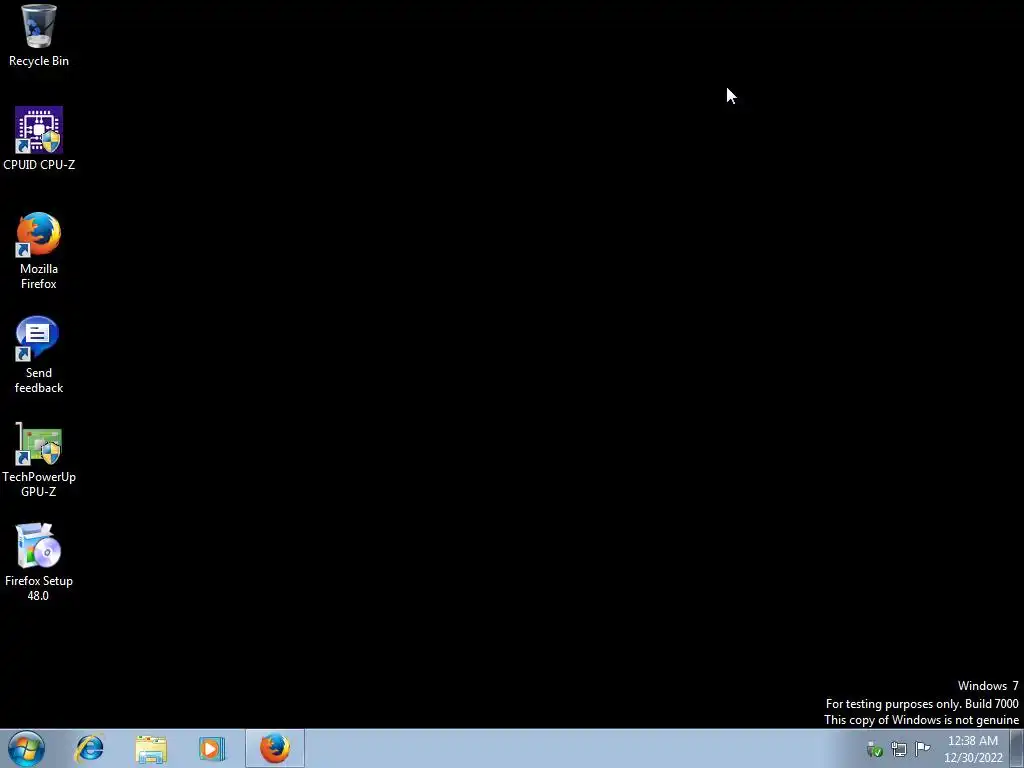Select the TechPowerUp GPU-Z shortcut
The height and width of the screenshot is (768, 1024).
39,459
